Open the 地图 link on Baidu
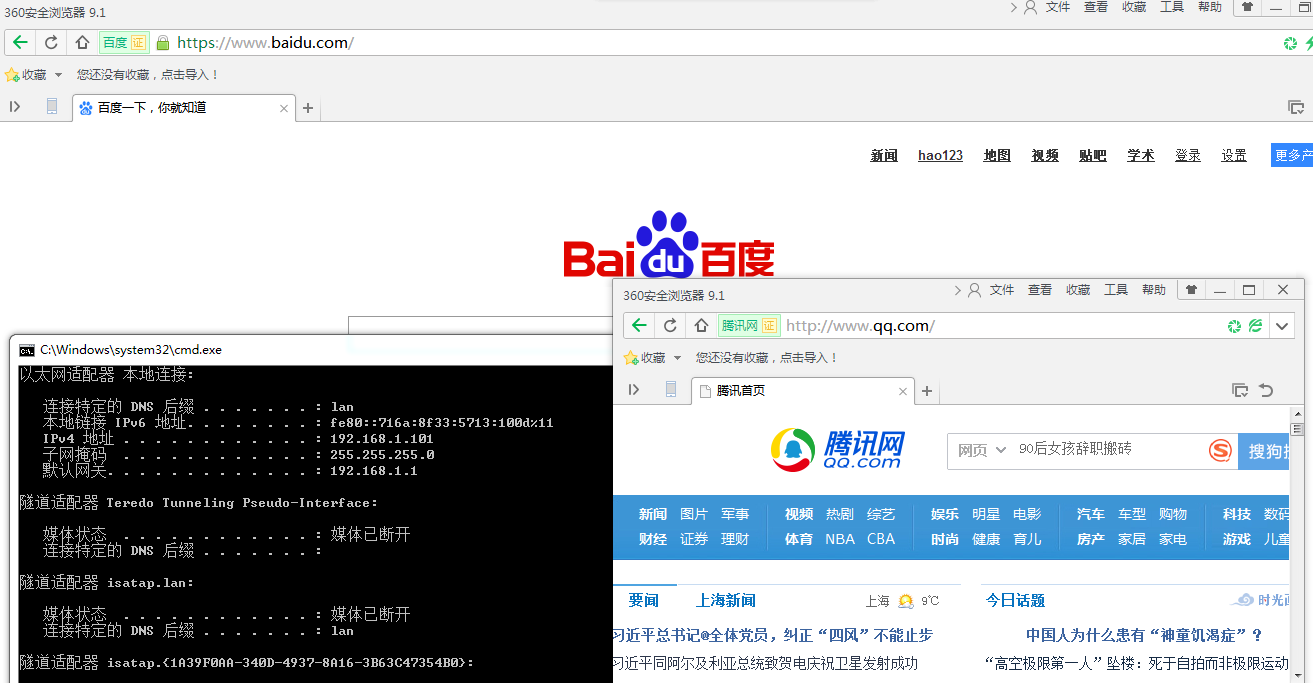 pos(997,155)
